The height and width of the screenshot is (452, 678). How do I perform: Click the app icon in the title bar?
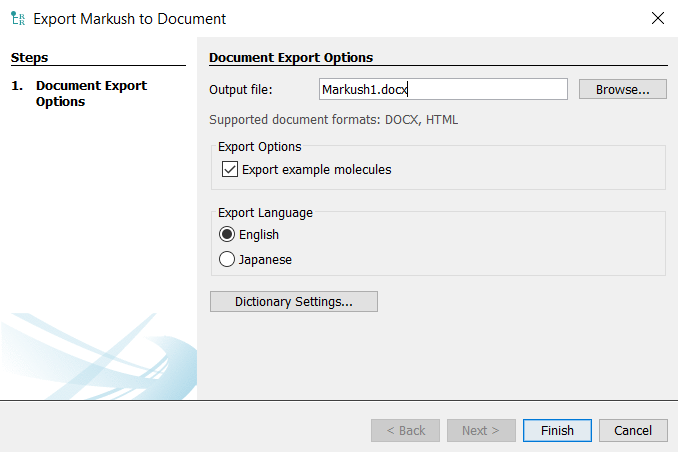click(17, 18)
